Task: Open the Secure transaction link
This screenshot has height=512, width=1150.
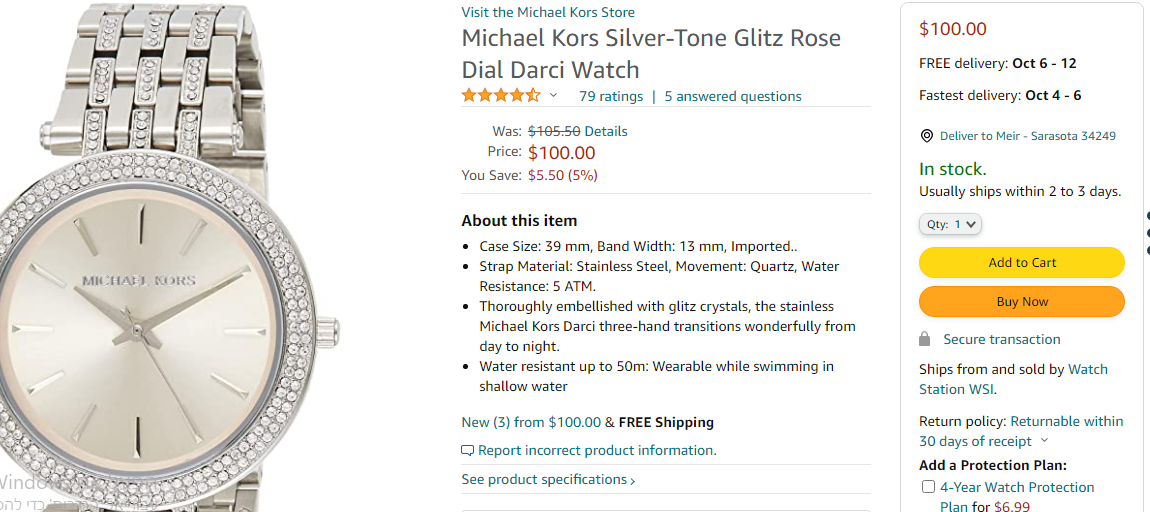Action: click(1002, 340)
